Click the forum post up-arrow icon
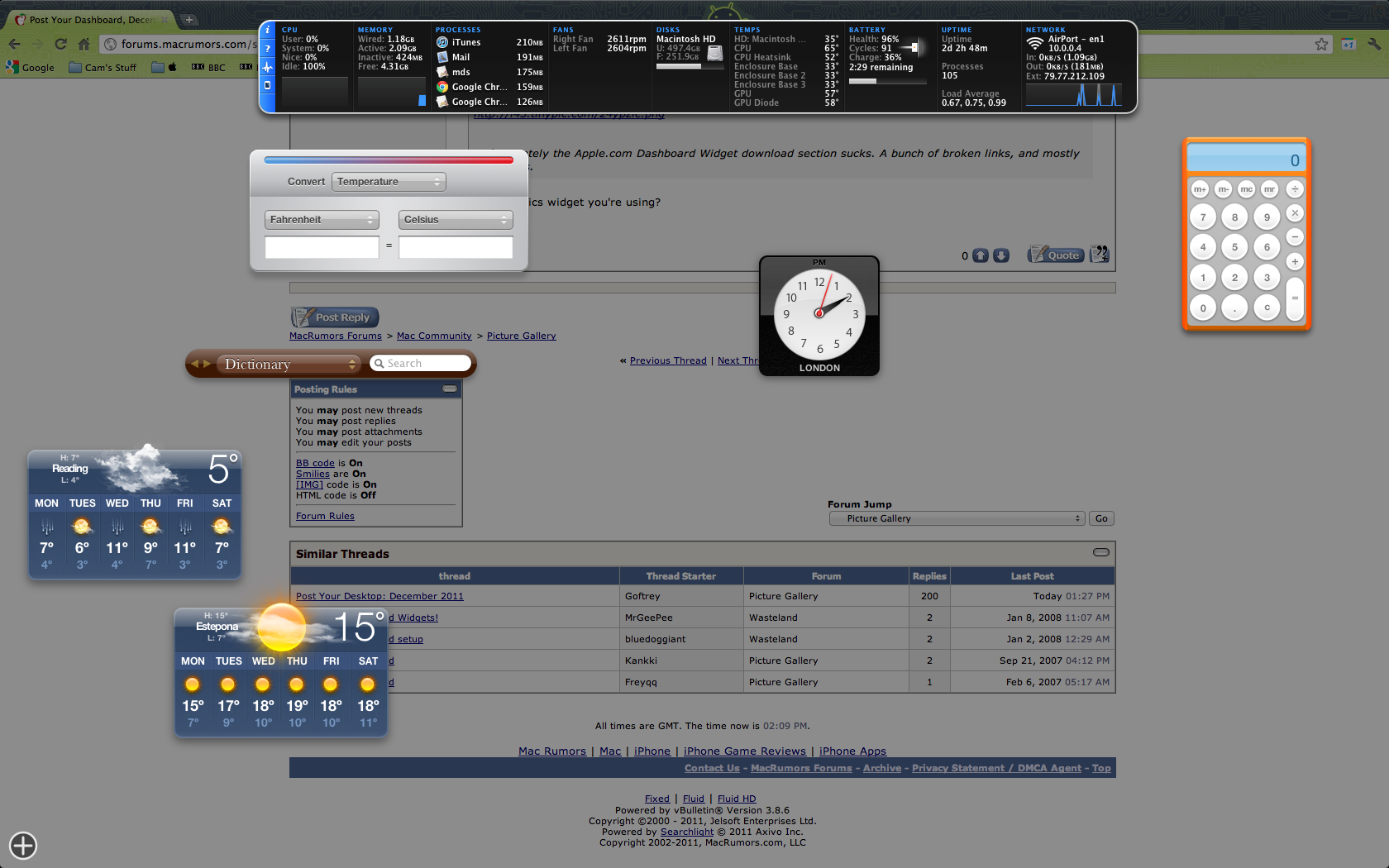 pyautogui.click(x=981, y=255)
